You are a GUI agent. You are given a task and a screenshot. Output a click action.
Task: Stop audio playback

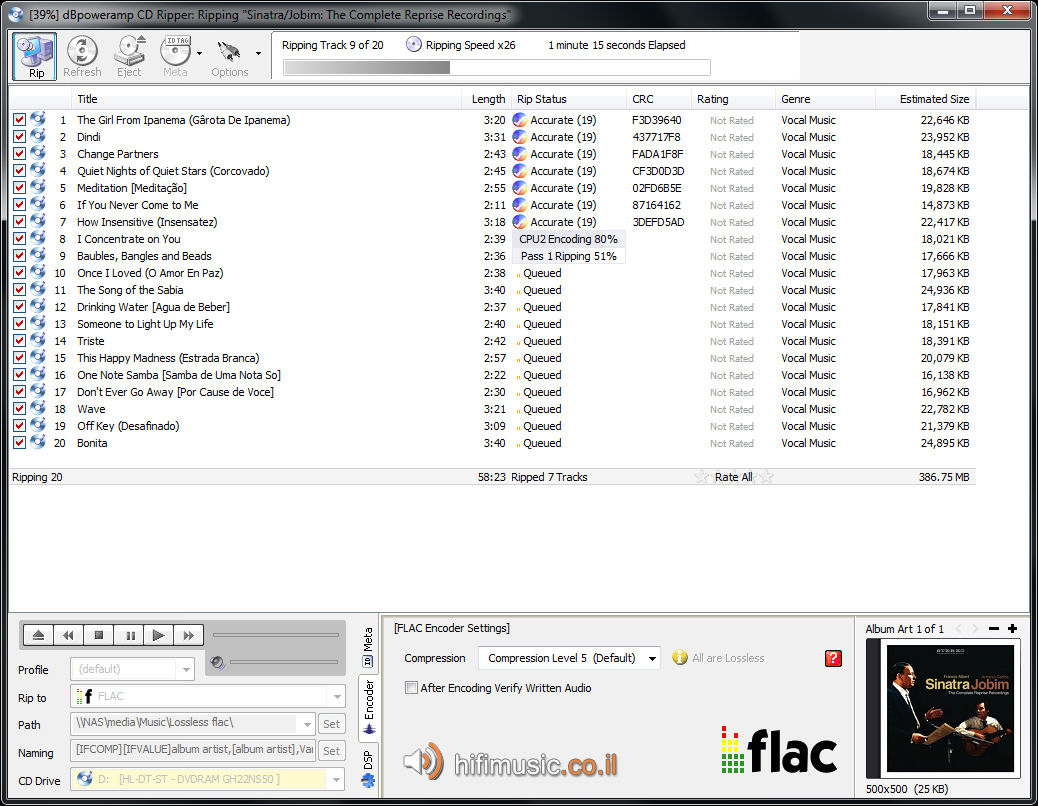99,635
